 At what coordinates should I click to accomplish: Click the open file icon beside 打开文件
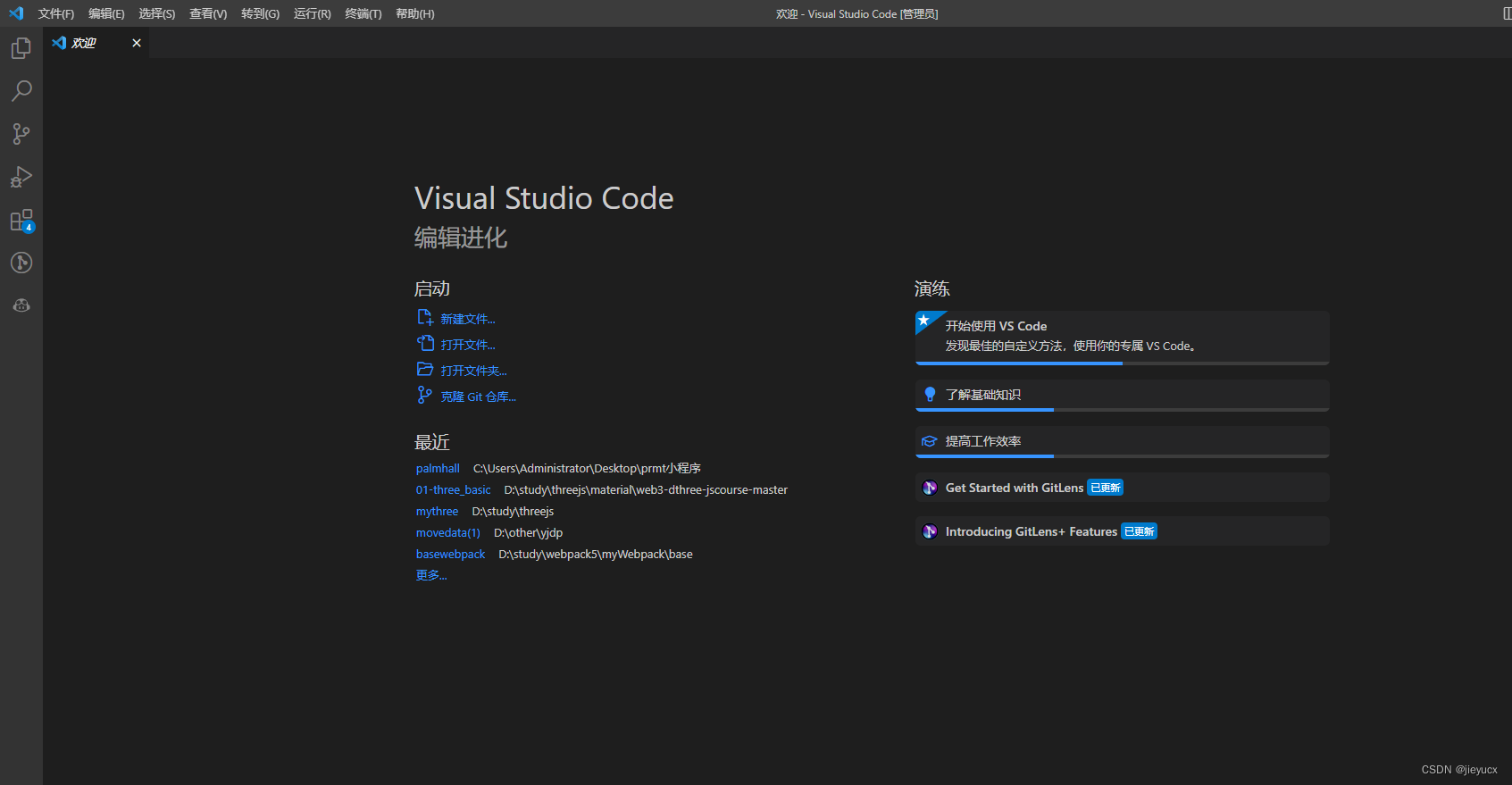click(x=425, y=344)
